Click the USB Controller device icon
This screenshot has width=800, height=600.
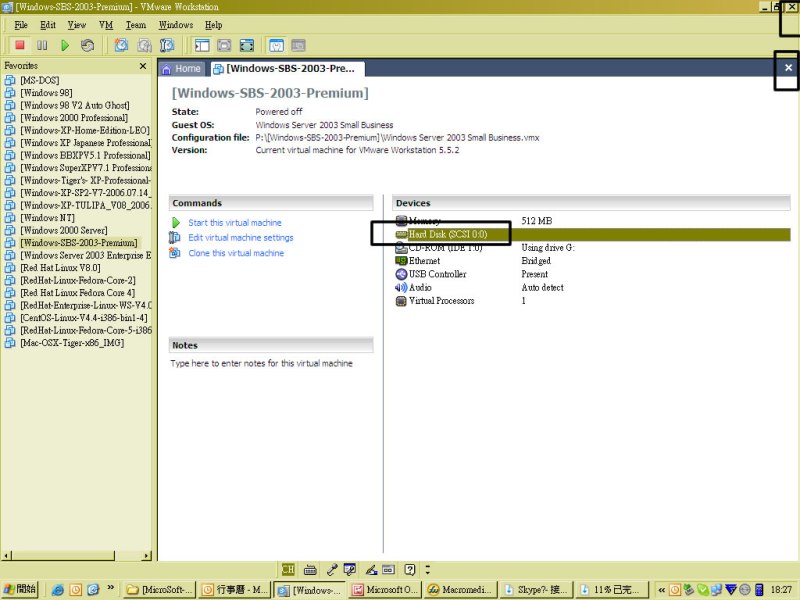[402, 274]
